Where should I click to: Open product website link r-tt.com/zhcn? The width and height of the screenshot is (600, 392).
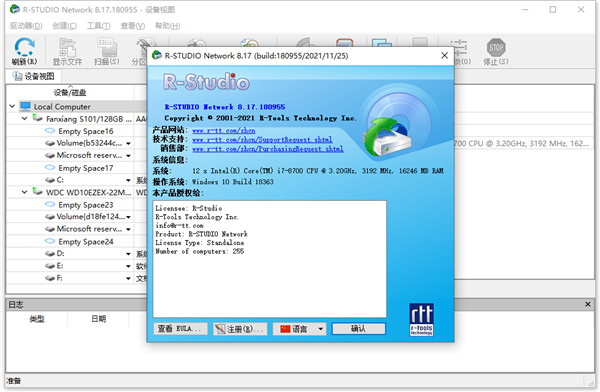click(223, 131)
